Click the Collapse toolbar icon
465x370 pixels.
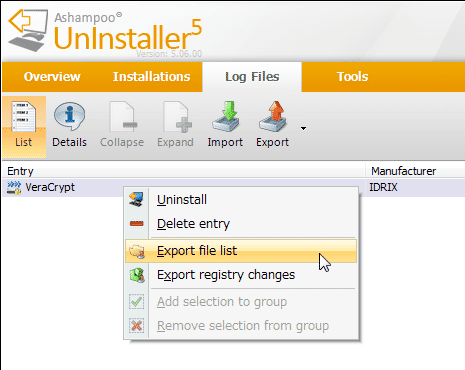point(122,117)
